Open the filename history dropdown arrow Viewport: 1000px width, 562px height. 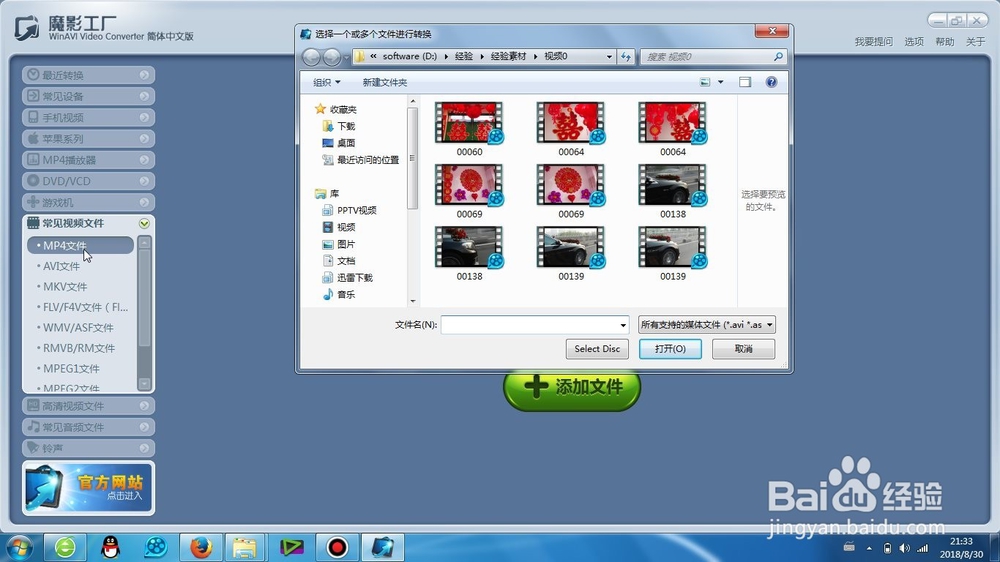623,325
